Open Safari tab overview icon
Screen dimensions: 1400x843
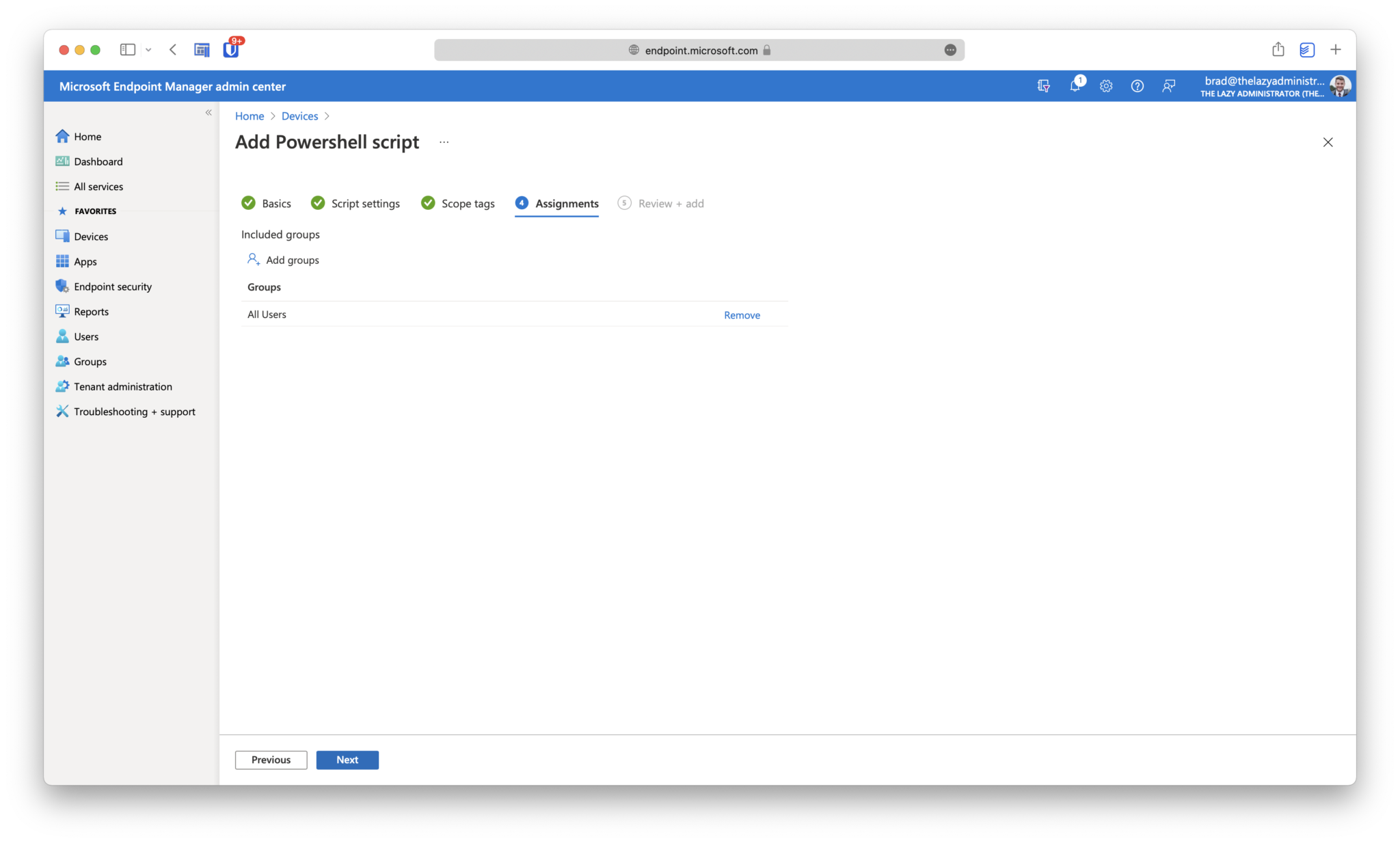point(1307,50)
